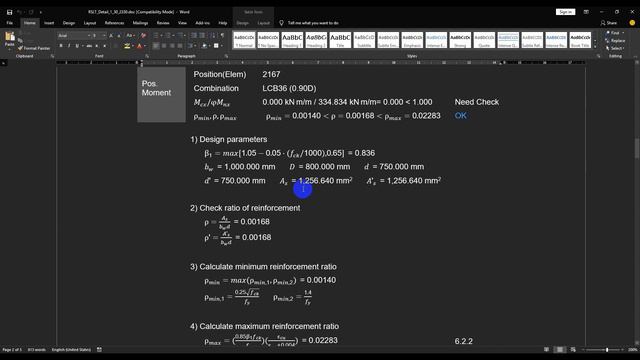640x360 pixels.
Task: Decrease the font size
Action: (119, 36)
